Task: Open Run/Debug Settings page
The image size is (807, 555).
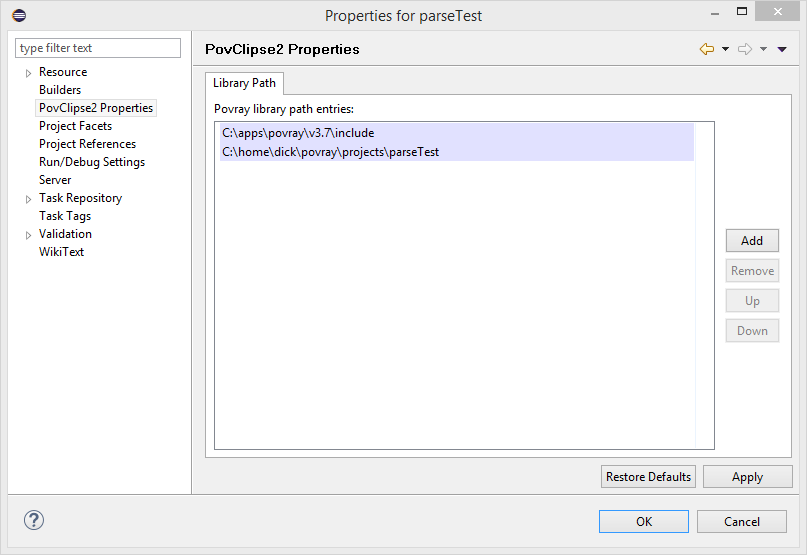Action: pos(92,162)
